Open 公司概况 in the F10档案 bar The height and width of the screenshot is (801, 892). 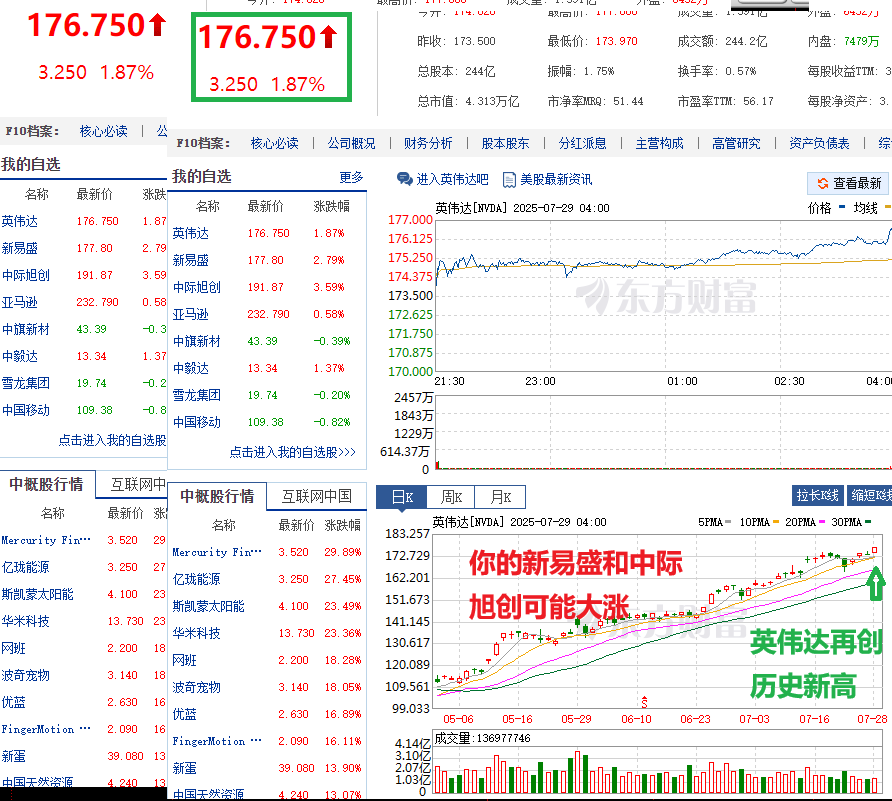pyautogui.click(x=352, y=143)
